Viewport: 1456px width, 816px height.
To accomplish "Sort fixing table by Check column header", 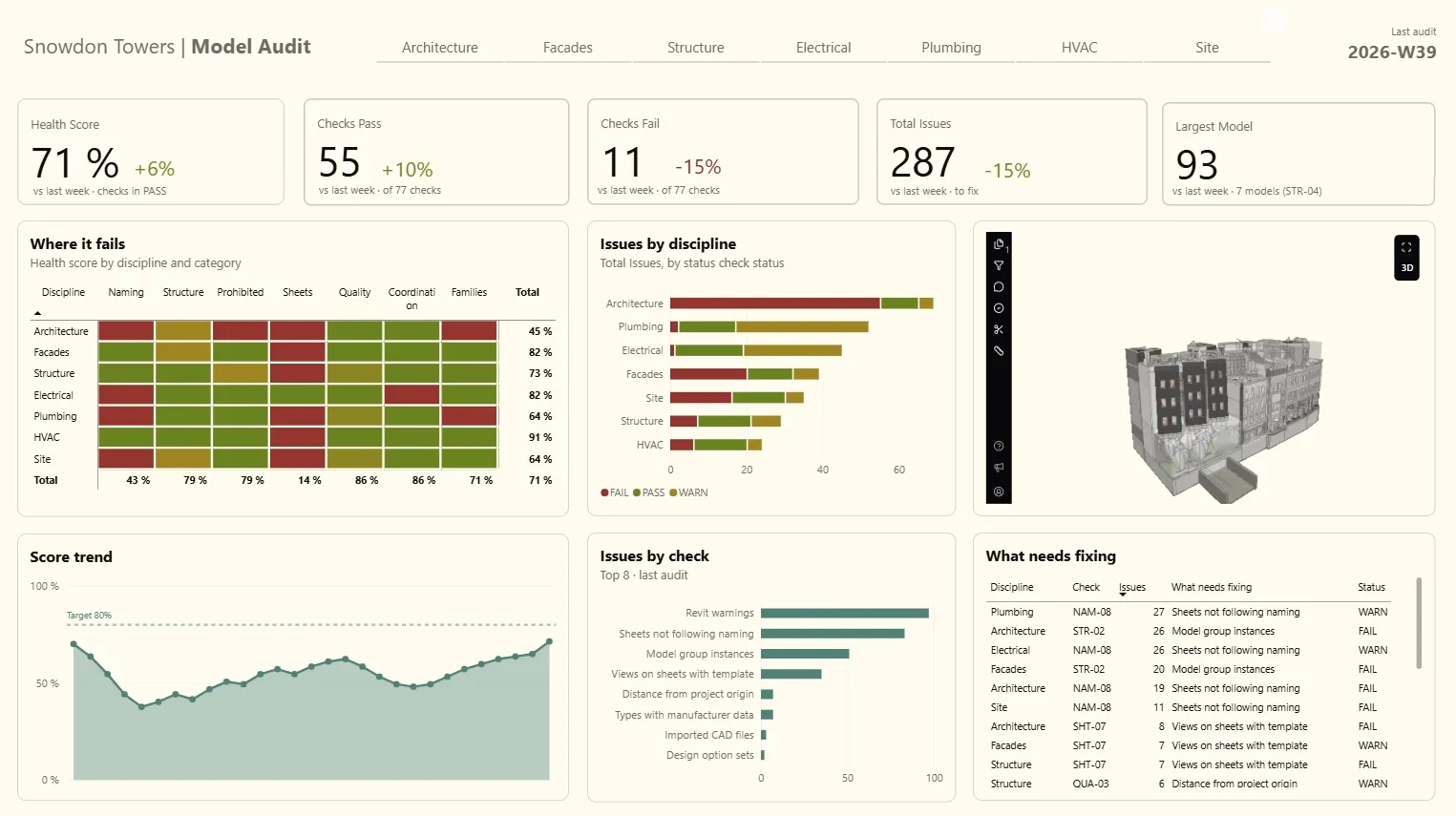I will pyautogui.click(x=1086, y=587).
